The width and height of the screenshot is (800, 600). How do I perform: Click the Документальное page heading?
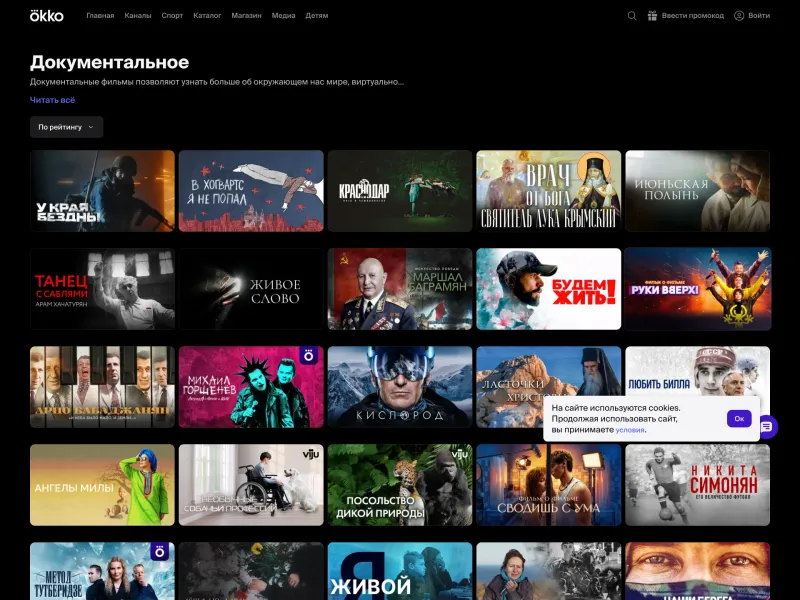(109, 62)
